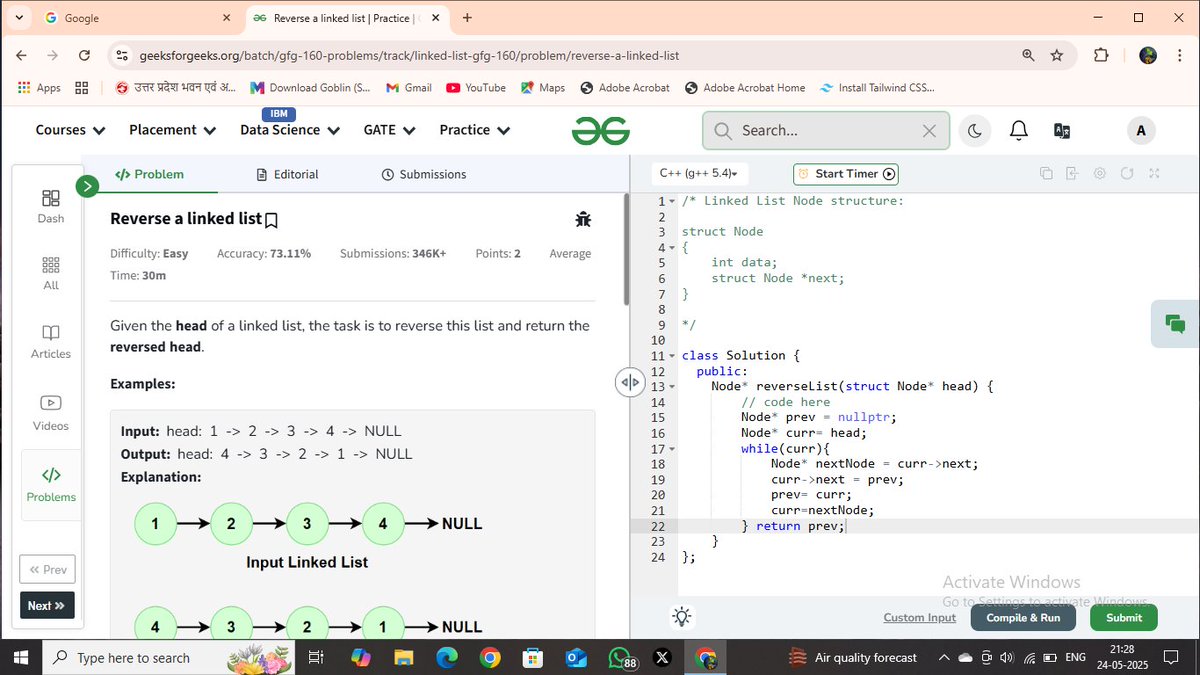Viewport: 1200px width, 675px height.
Task: Open the Placement menu
Action: (172, 130)
